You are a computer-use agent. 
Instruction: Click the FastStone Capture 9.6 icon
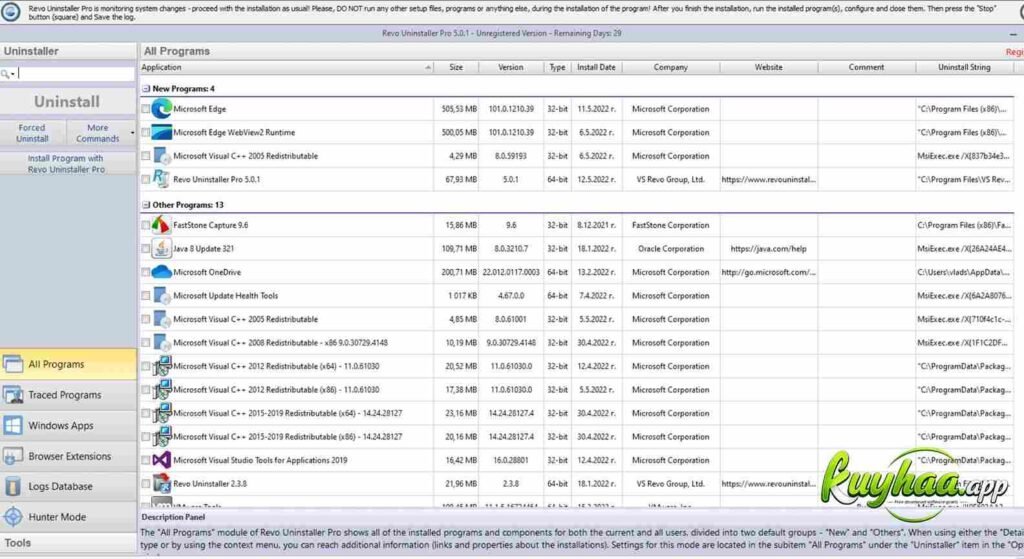click(x=161, y=225)
